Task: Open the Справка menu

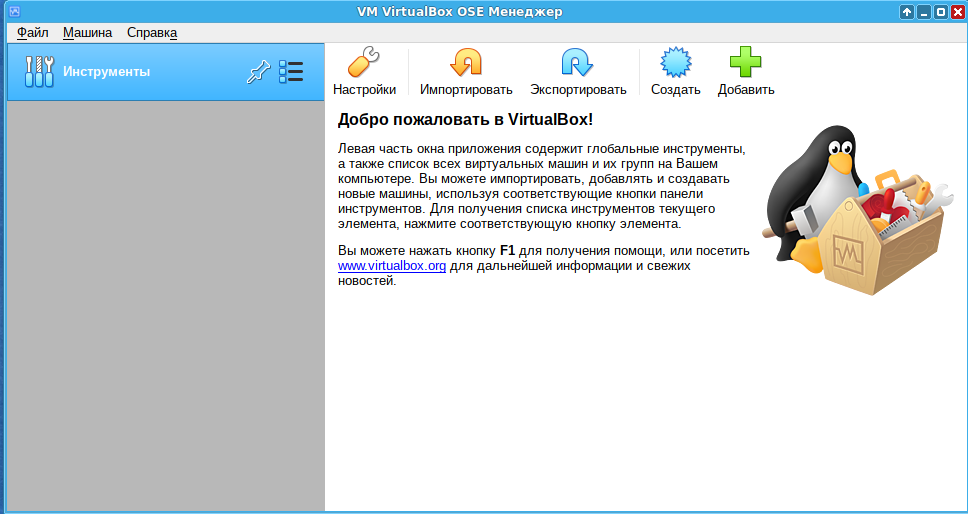Action: [152, 33]
